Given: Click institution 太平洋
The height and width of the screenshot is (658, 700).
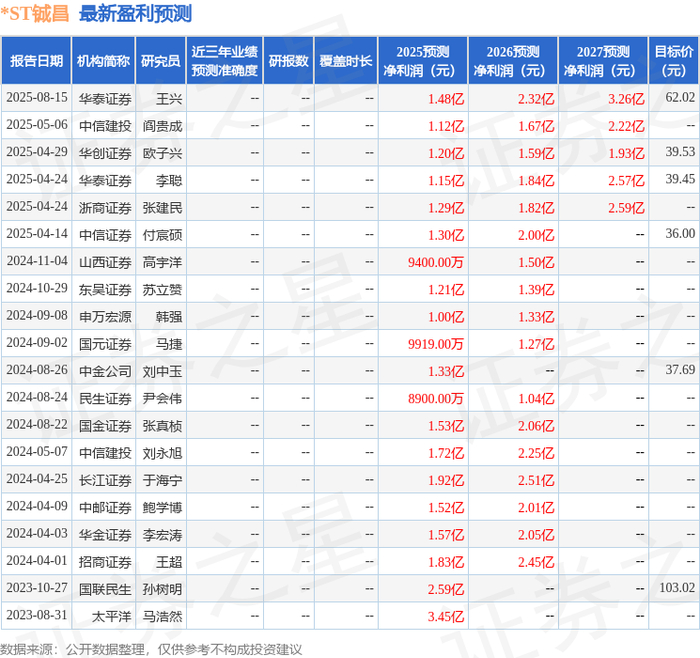Looking at the screenshot, I should point(111,616).
